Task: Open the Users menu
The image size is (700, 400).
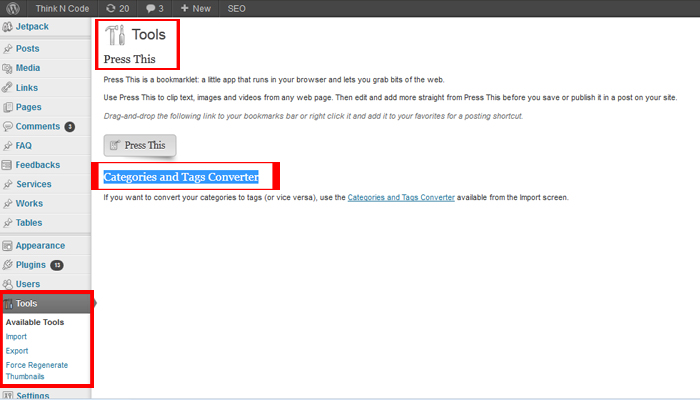Action: click(28, 284)
